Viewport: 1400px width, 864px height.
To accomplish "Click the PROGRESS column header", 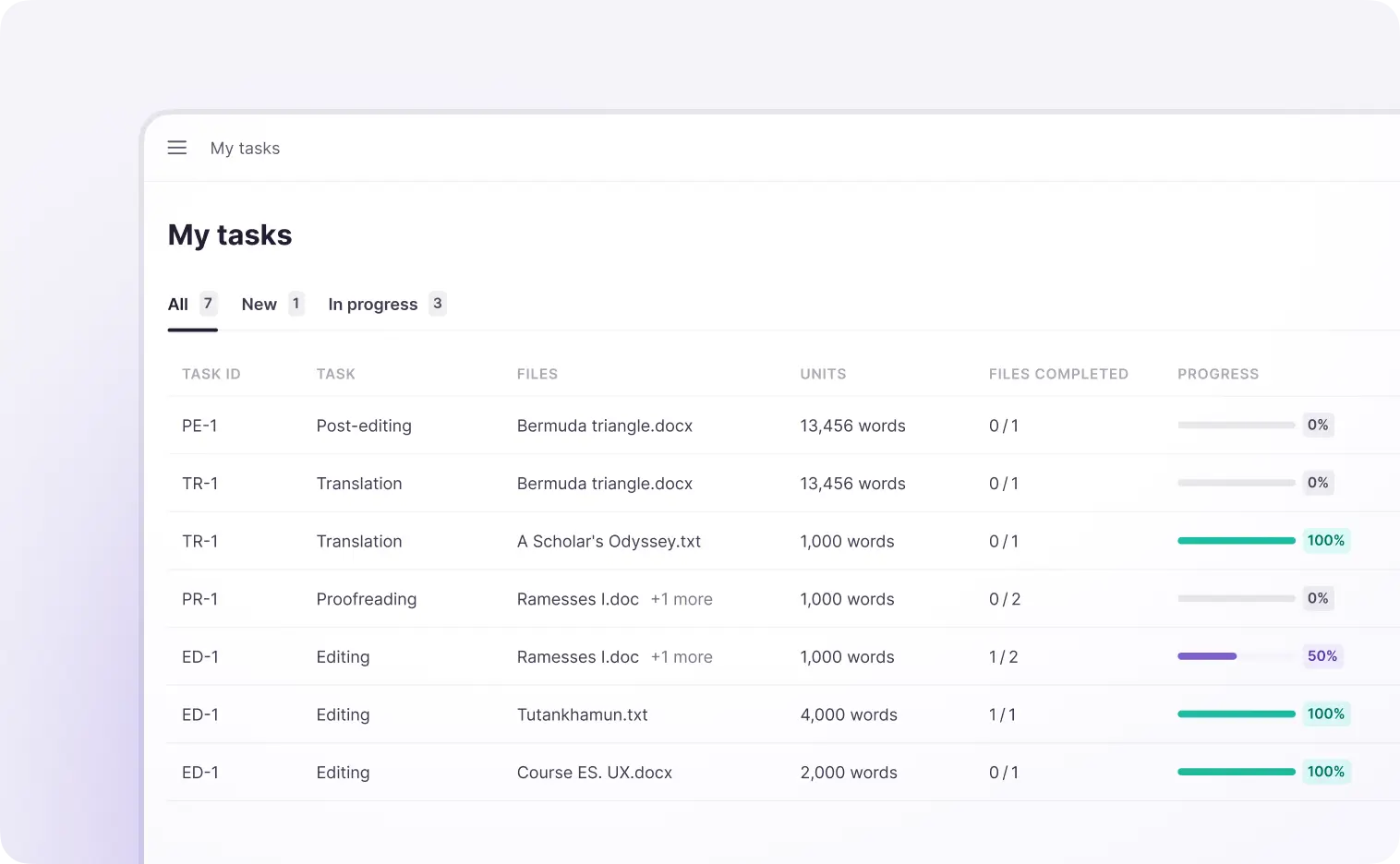I will pyautogui.click(x=1218, y=374).
